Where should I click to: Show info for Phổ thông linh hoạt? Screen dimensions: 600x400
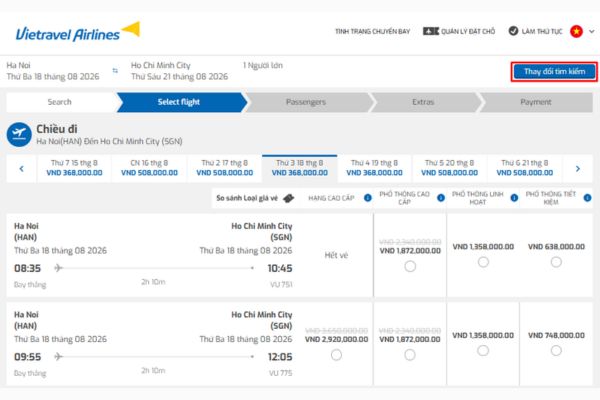[x=514, y=198]
